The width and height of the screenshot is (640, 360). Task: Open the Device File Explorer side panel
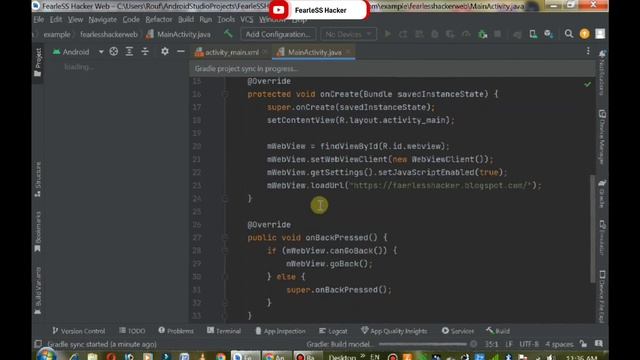[602, 296]
